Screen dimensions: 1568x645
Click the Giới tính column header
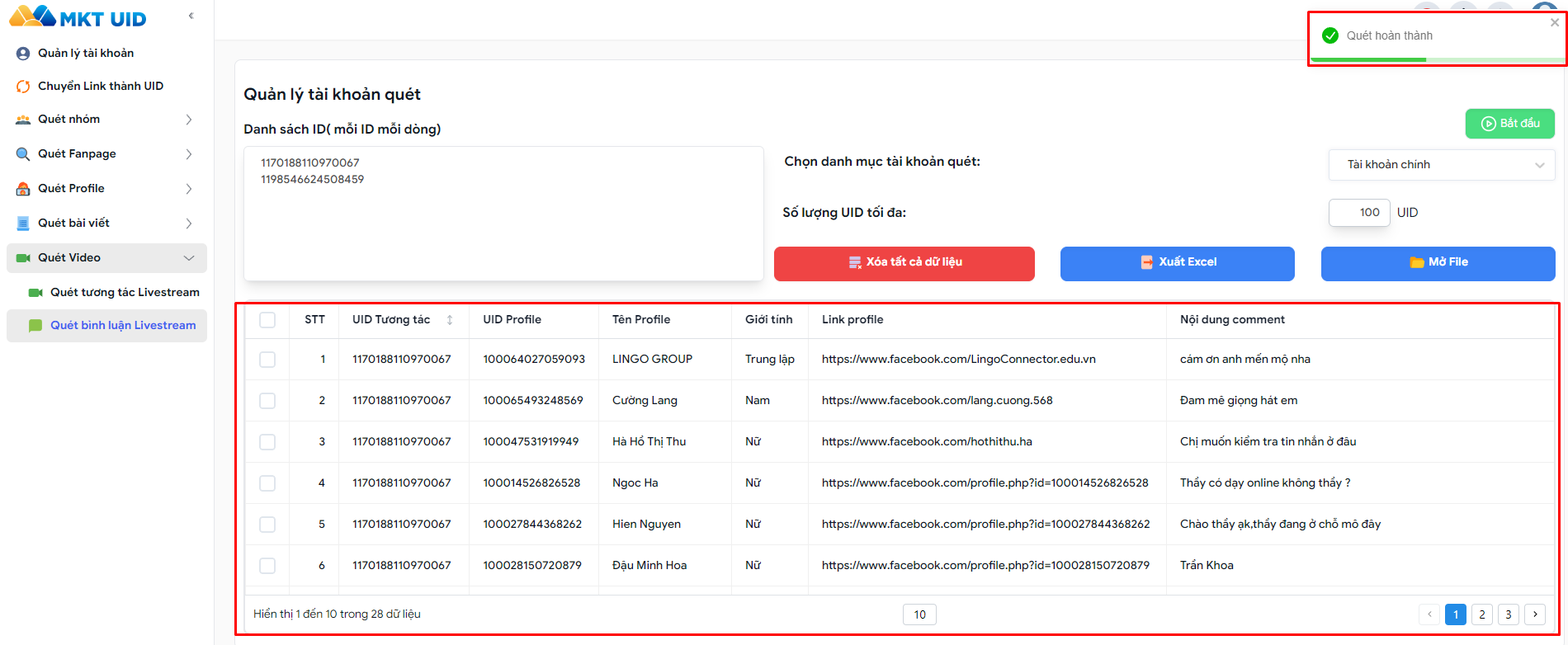[x=769, y=320]
